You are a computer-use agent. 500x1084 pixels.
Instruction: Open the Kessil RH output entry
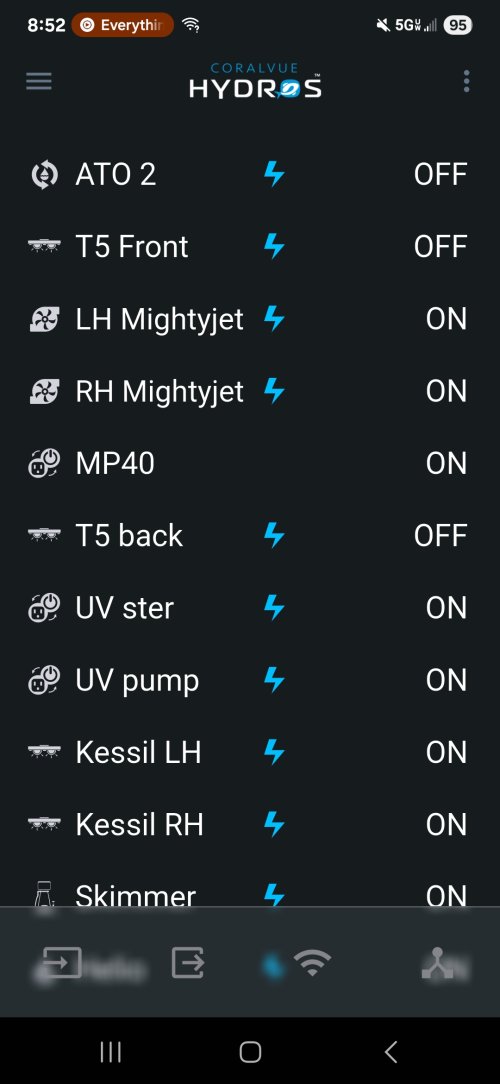click(250, 825)
